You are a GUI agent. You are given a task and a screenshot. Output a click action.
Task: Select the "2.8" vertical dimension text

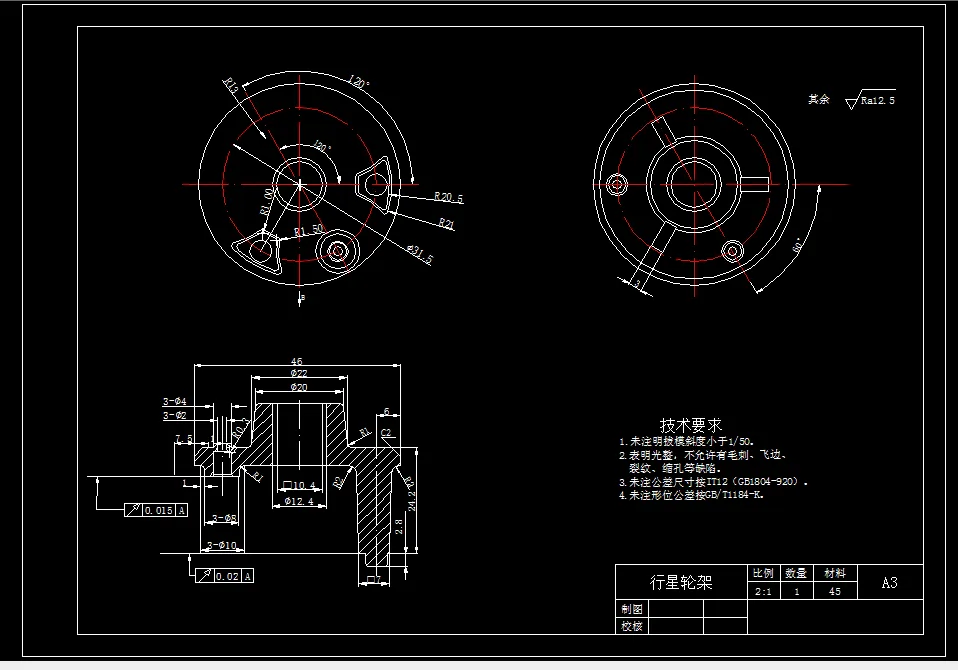point(398,526)
